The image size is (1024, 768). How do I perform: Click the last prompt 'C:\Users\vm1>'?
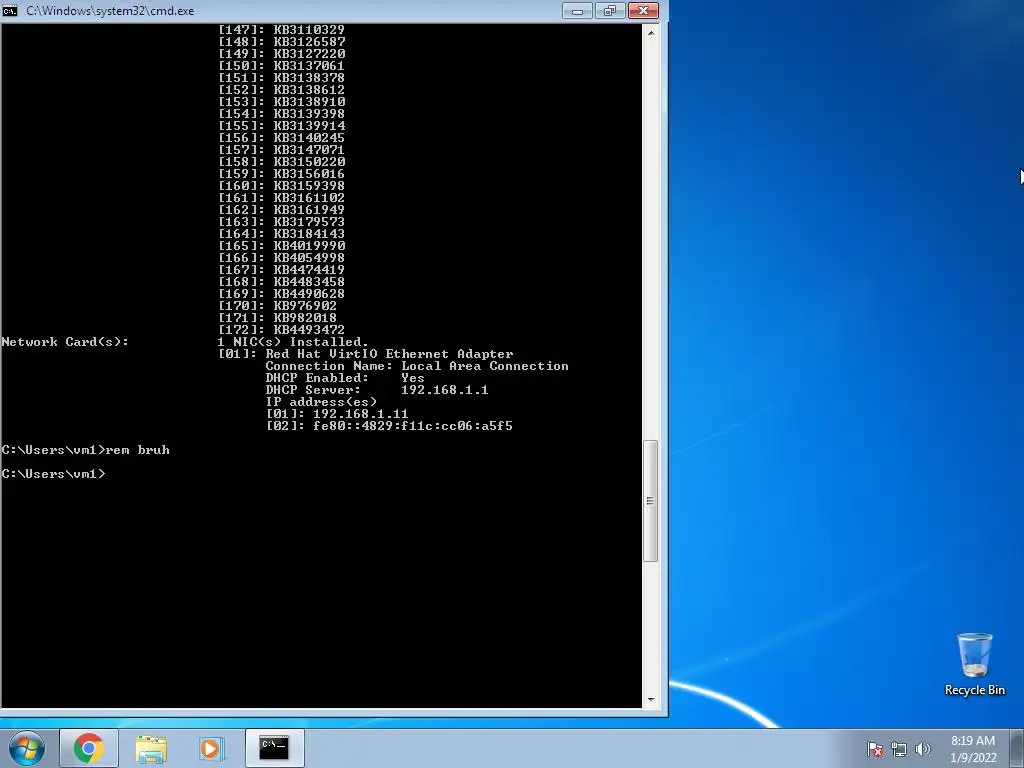coord(53,474)
